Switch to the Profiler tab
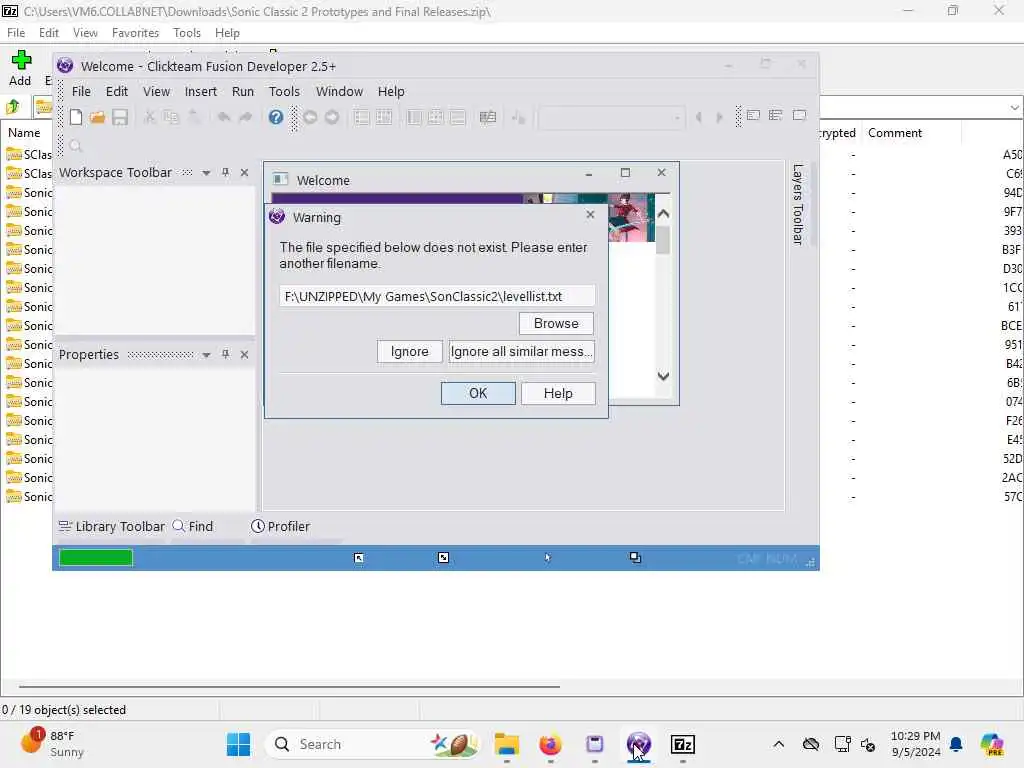 tap(281, 526)
